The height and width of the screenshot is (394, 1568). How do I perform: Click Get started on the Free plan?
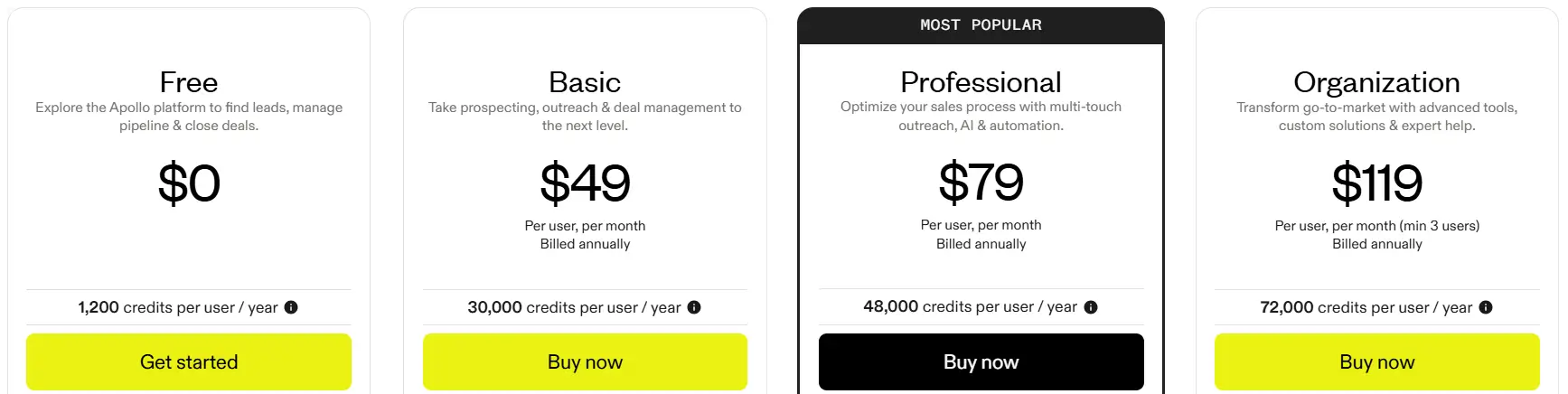click(189, 361)
